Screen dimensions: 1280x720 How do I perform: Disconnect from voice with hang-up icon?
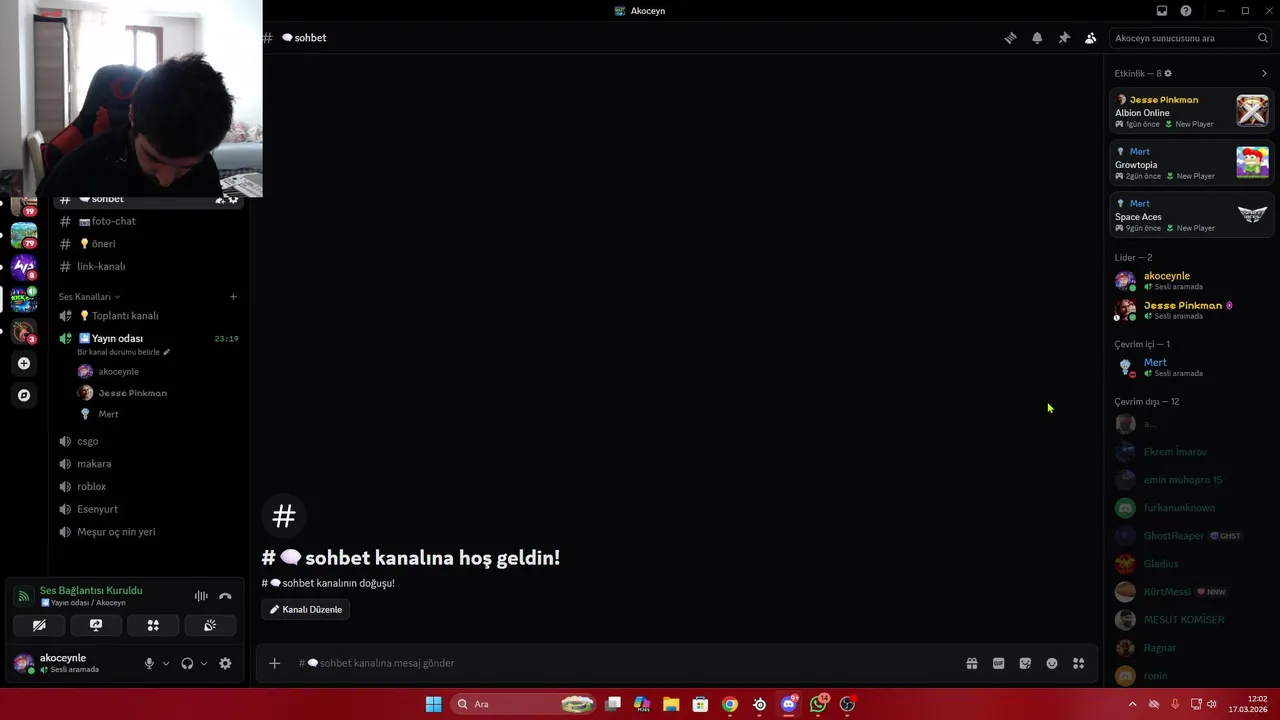(225, 596)
